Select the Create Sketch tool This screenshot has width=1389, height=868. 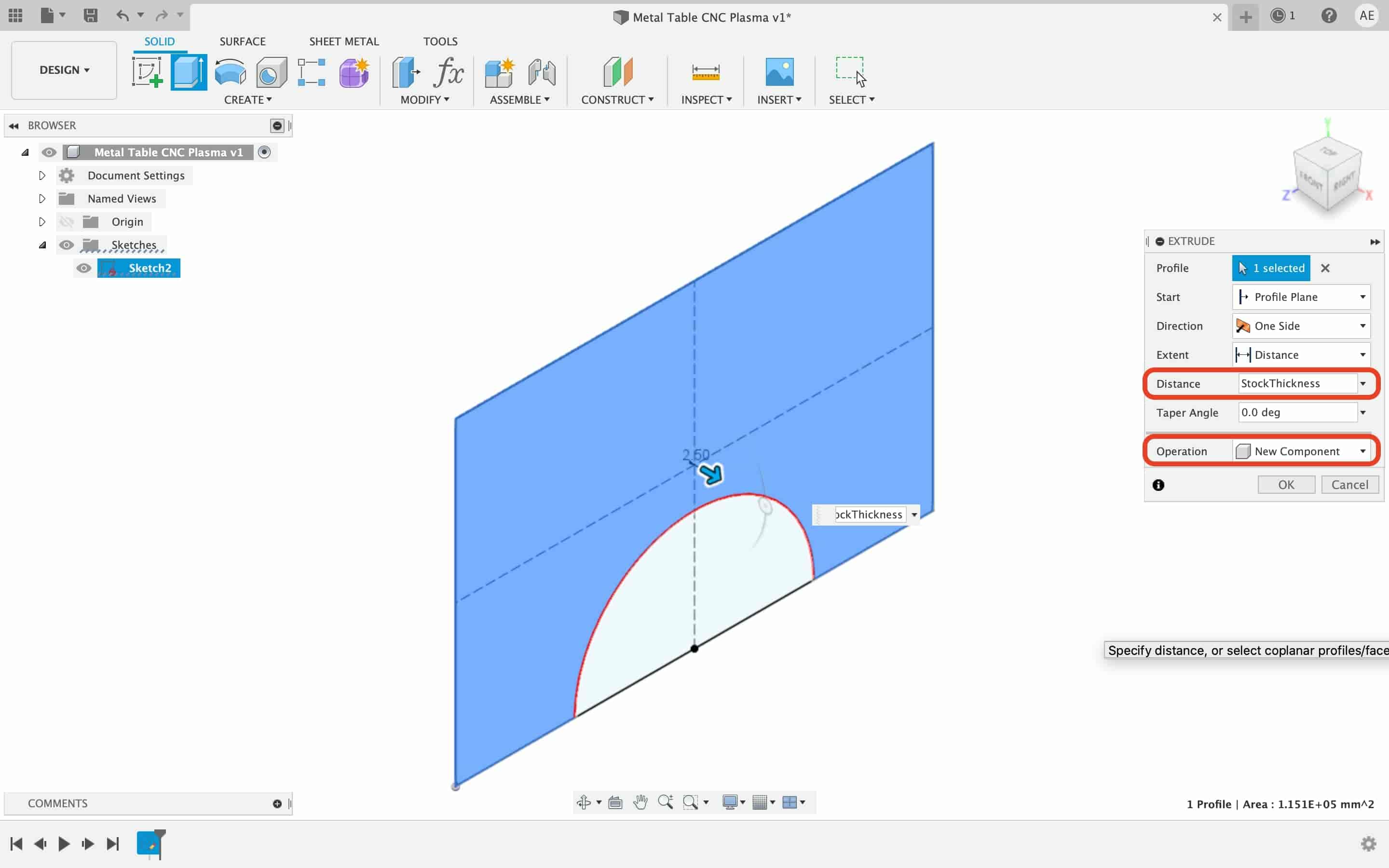coord(148,72)
